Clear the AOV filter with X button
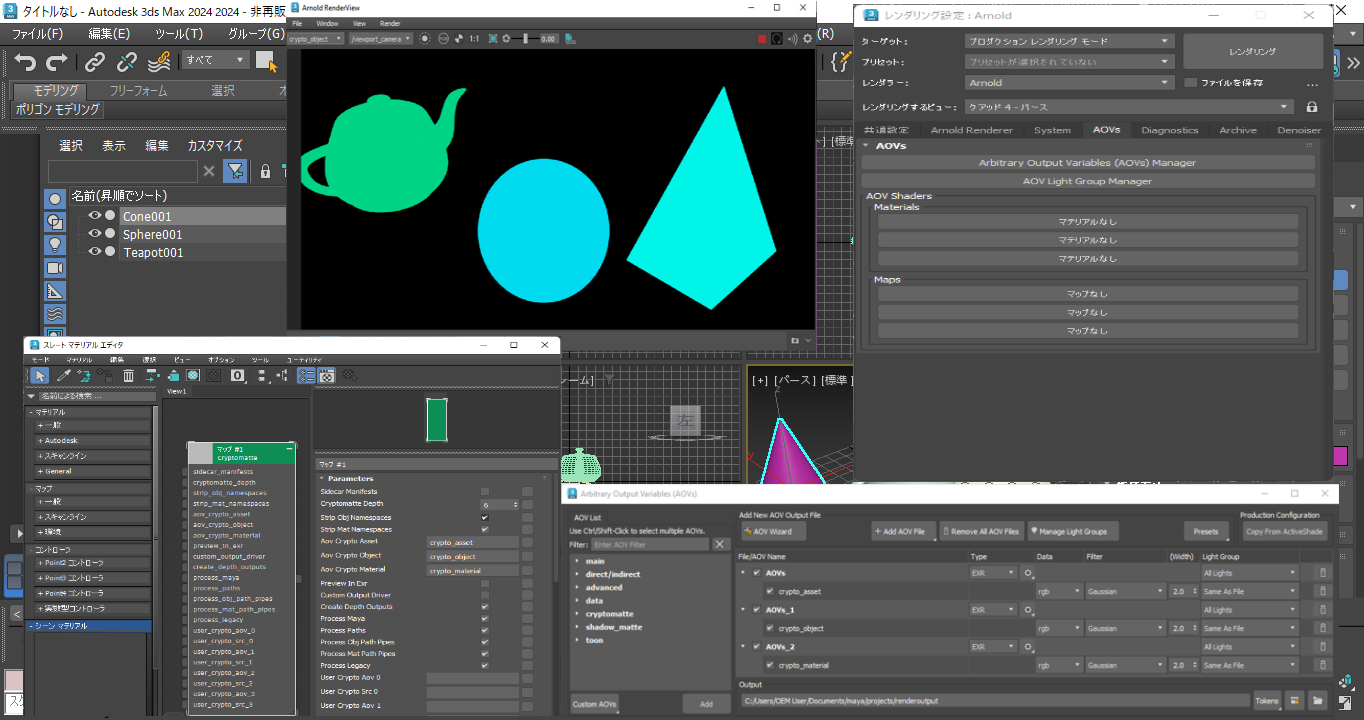The image size is (1364, 720). pos(721,544)
